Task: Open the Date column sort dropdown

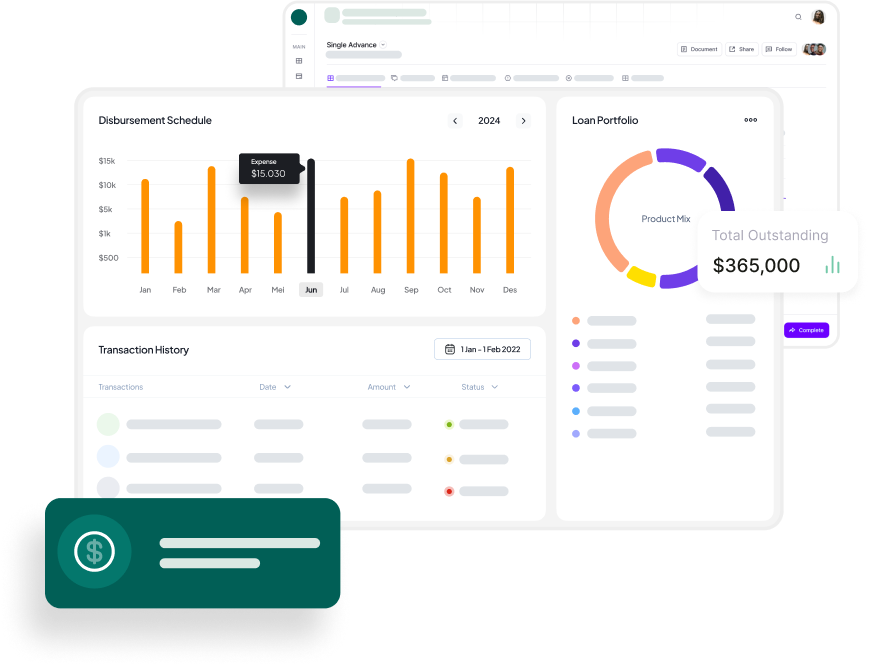Action: click(288, 387)
